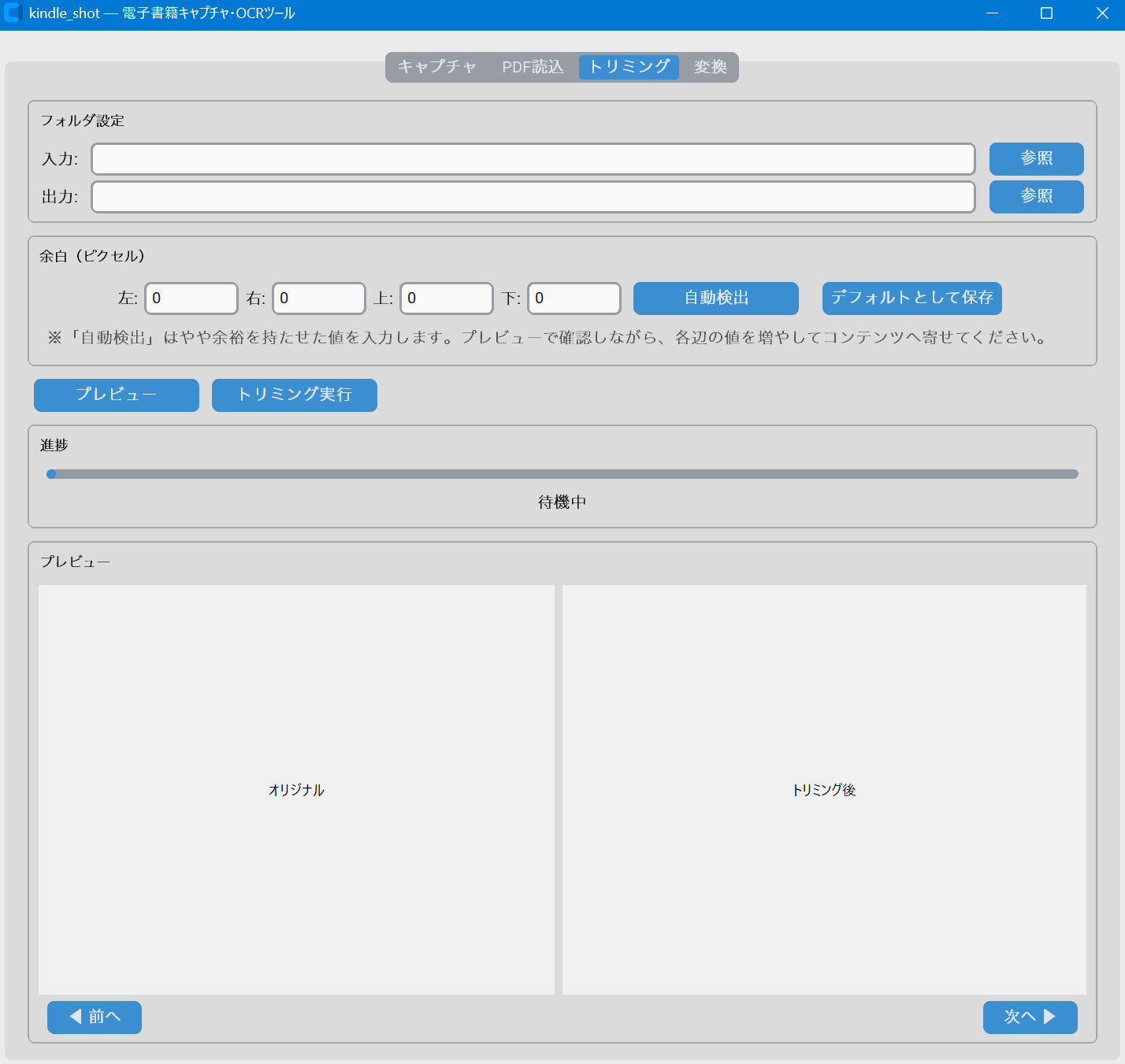Start トリミング実行
The width and height of the screenshot is (1125, 1064).
click(x=295, y=395)
